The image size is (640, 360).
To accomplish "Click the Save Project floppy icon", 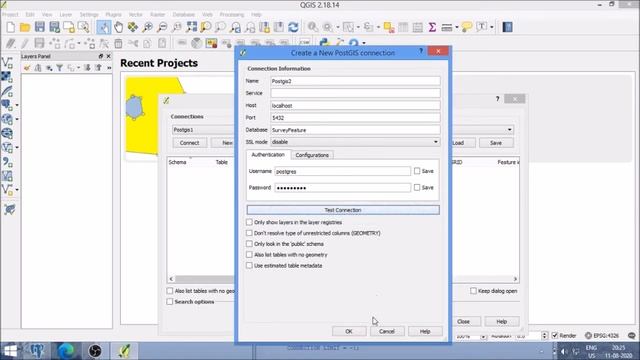I will point(40,27).
